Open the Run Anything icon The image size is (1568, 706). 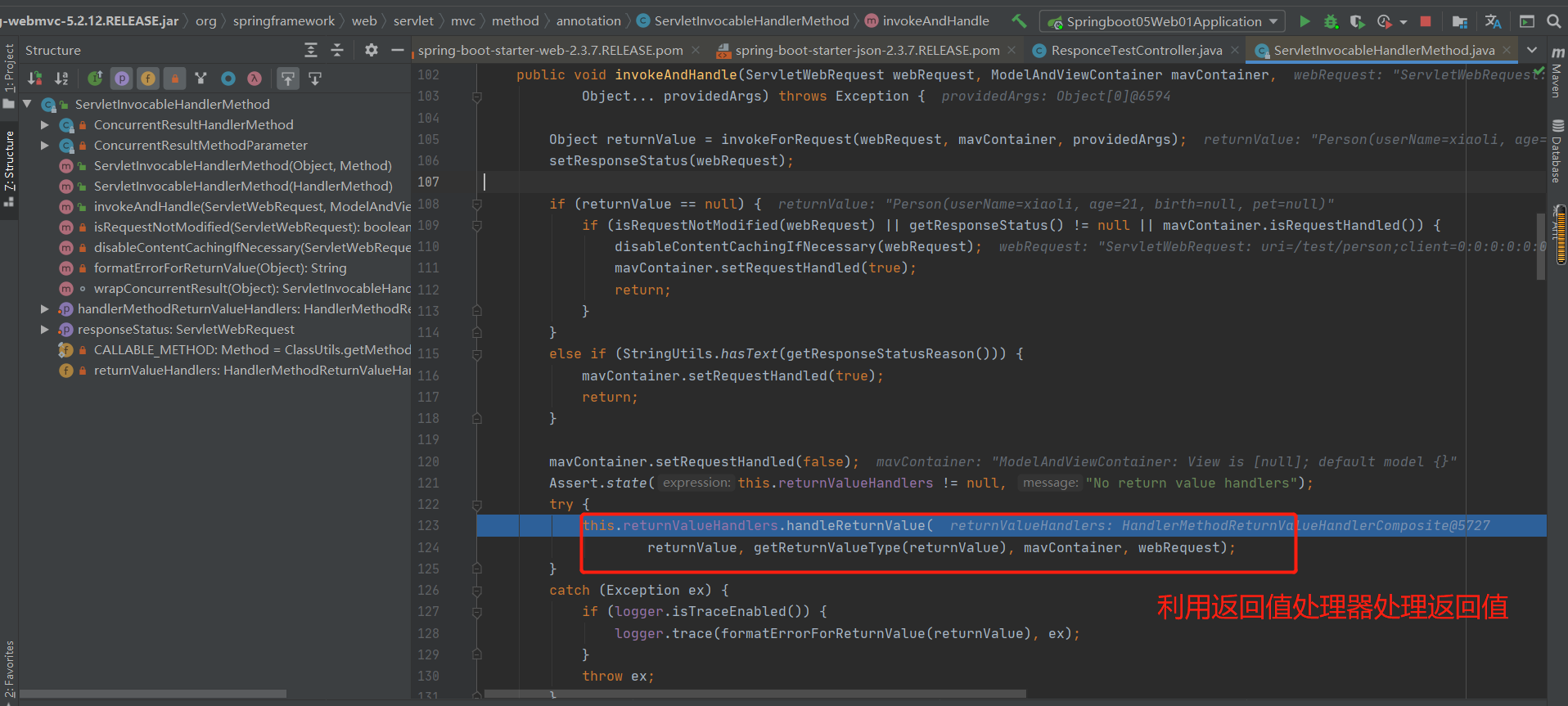(1527, 21)
